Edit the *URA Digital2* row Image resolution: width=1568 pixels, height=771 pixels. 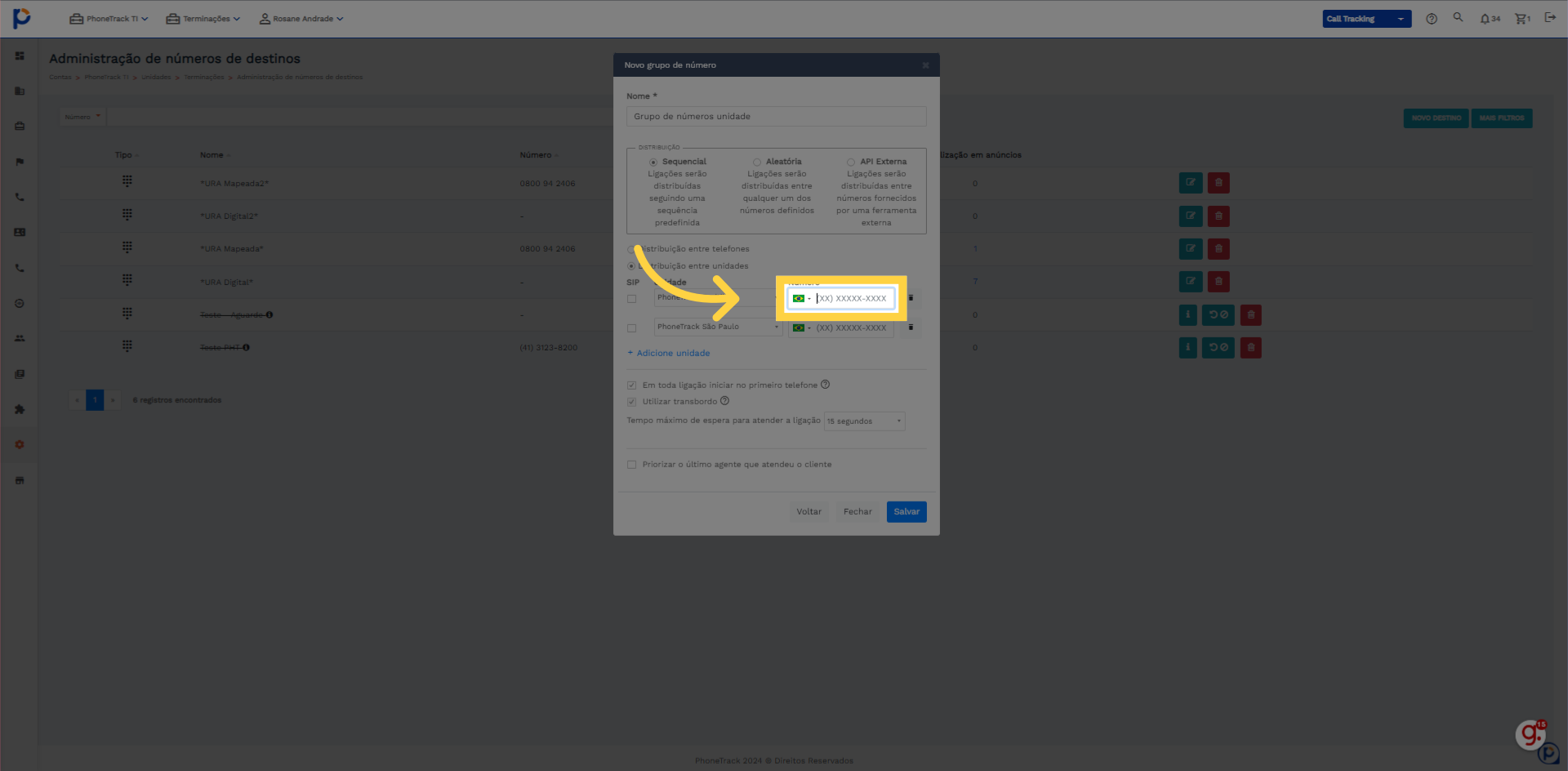(1191, 216)
